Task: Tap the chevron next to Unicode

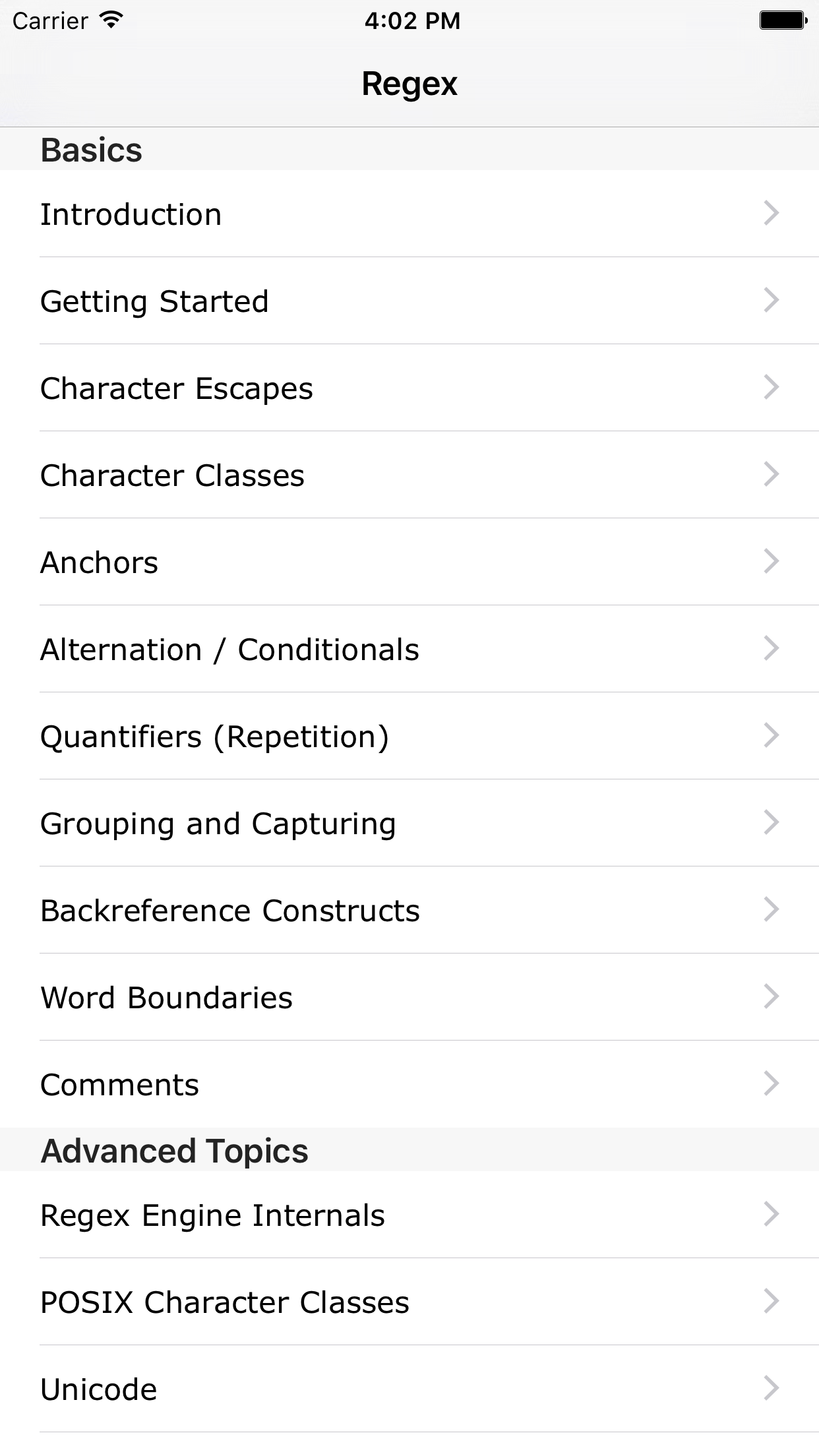Action: click(x=771, y=1388)
